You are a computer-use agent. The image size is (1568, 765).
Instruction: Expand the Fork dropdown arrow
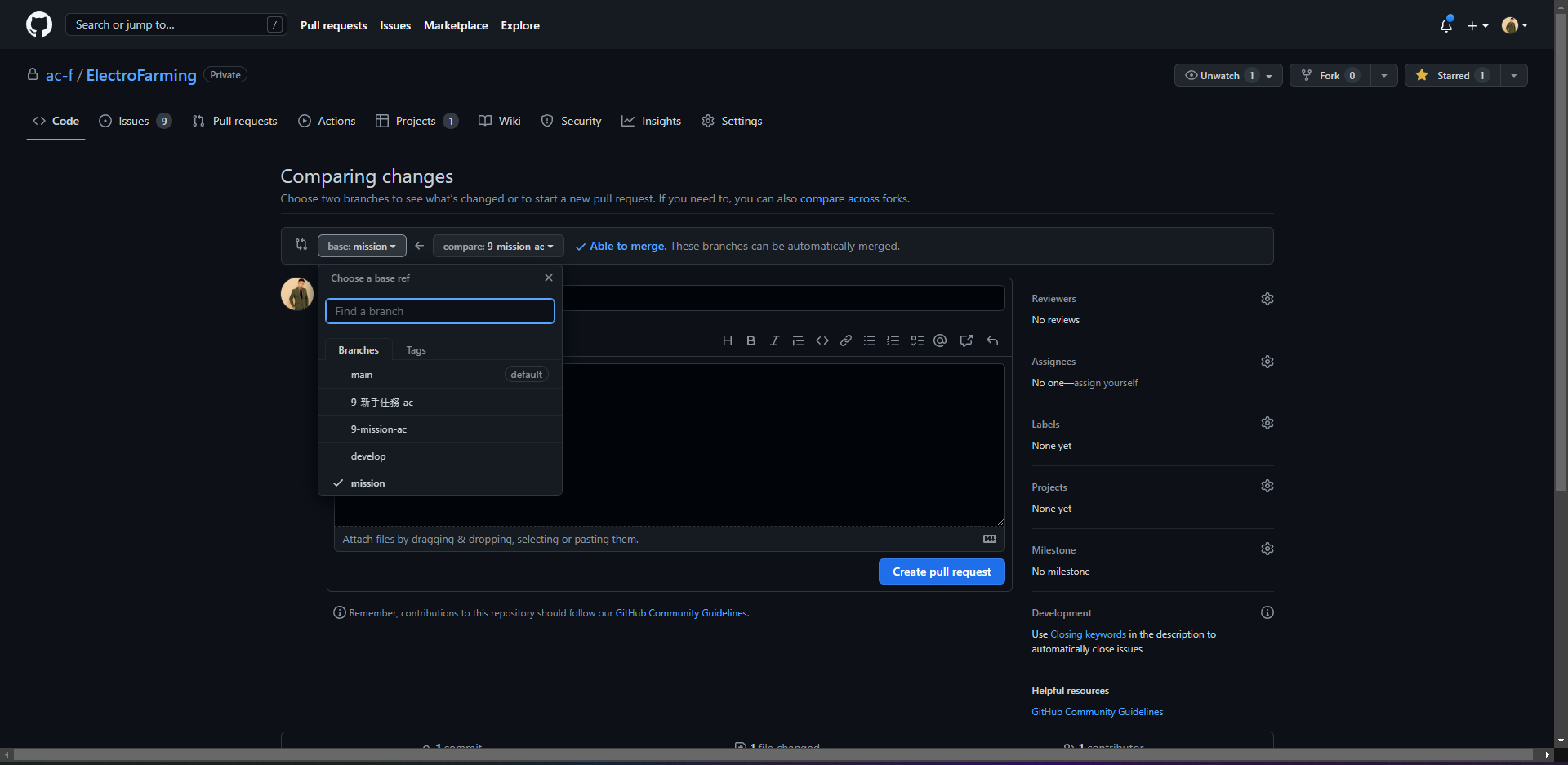[1384, 75]
